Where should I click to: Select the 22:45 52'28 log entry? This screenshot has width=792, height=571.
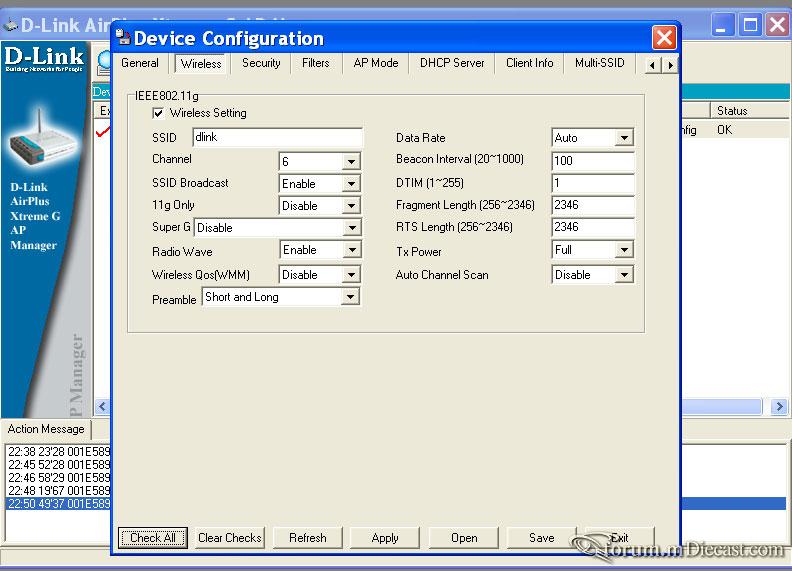pos(59,464)
